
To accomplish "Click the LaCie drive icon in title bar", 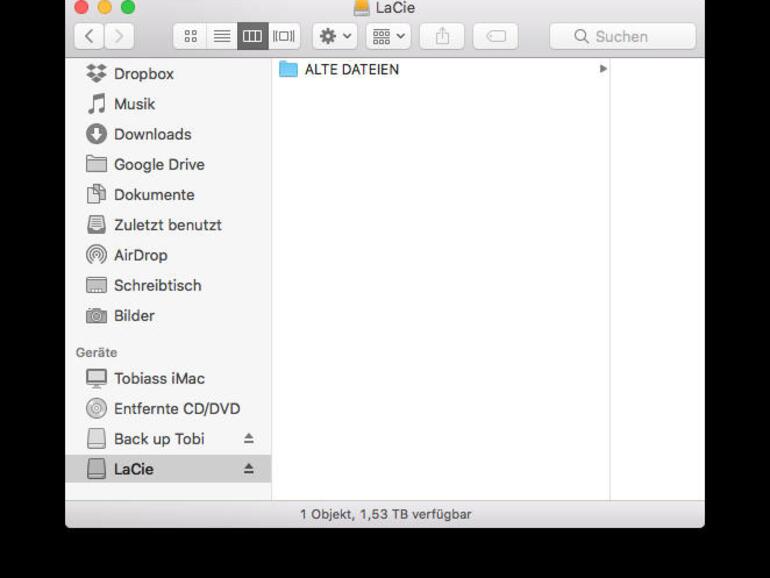I will pyautogui.click(x=361, y=7).
